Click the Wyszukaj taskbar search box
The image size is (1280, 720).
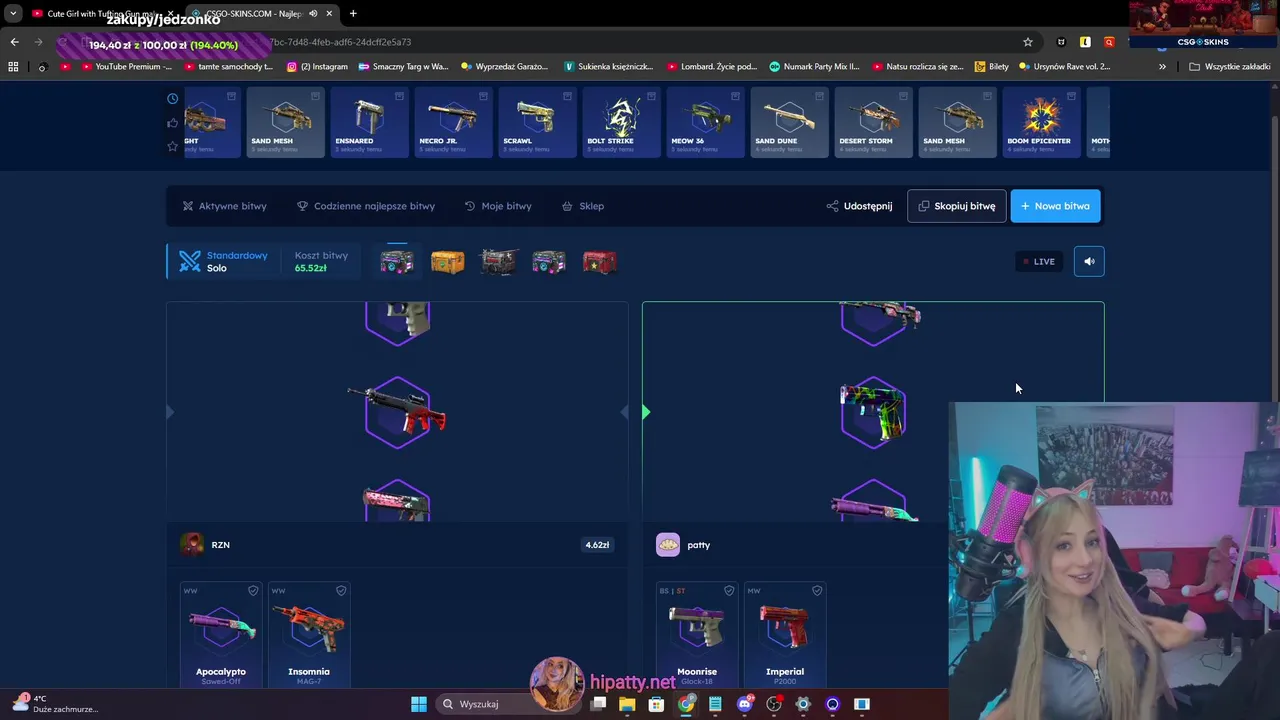click(x=510, y=704)
